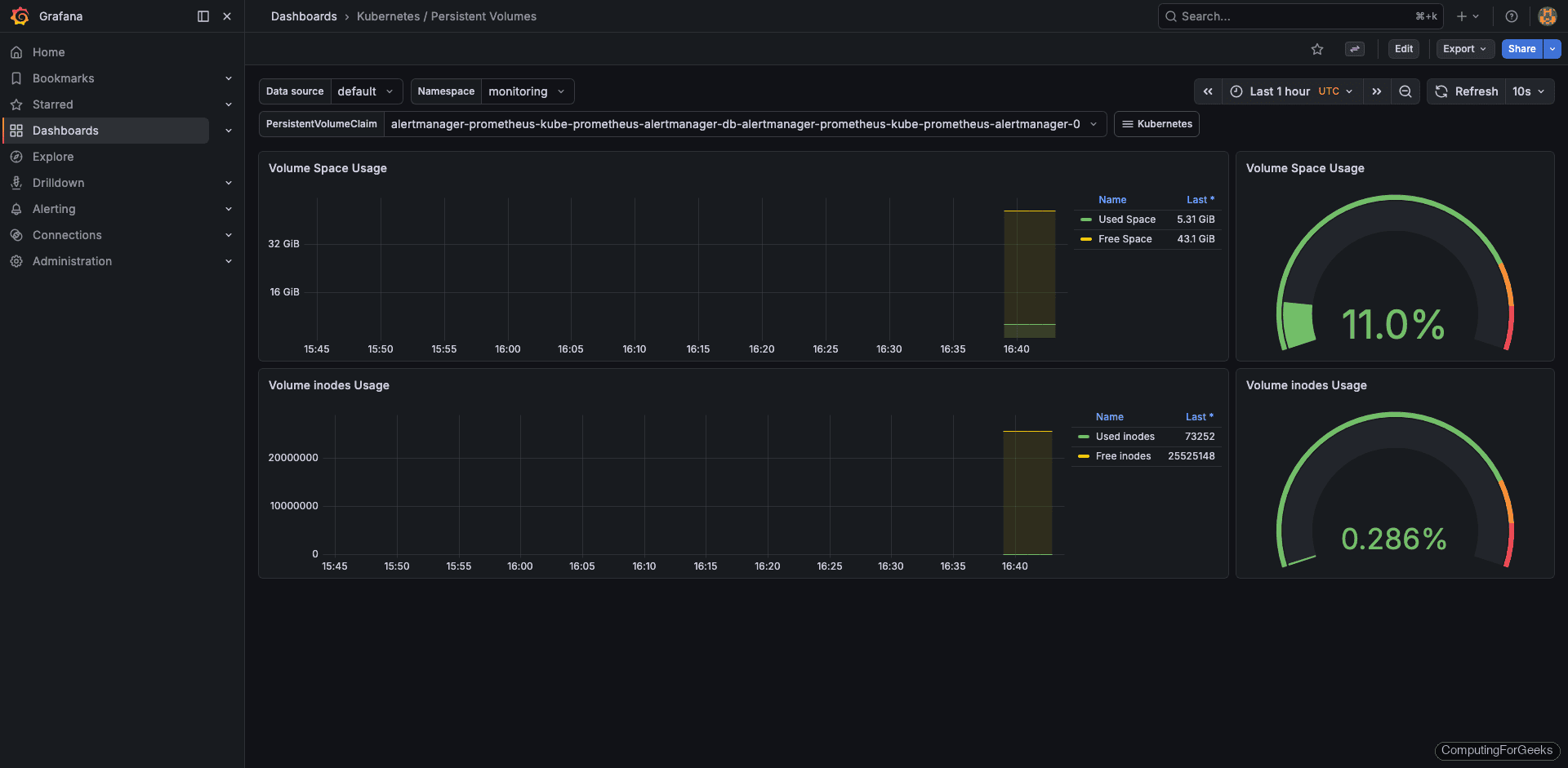Open the user profile avatar icon
Viewport: 1568px width, 768px height.
coord(1547,16)
